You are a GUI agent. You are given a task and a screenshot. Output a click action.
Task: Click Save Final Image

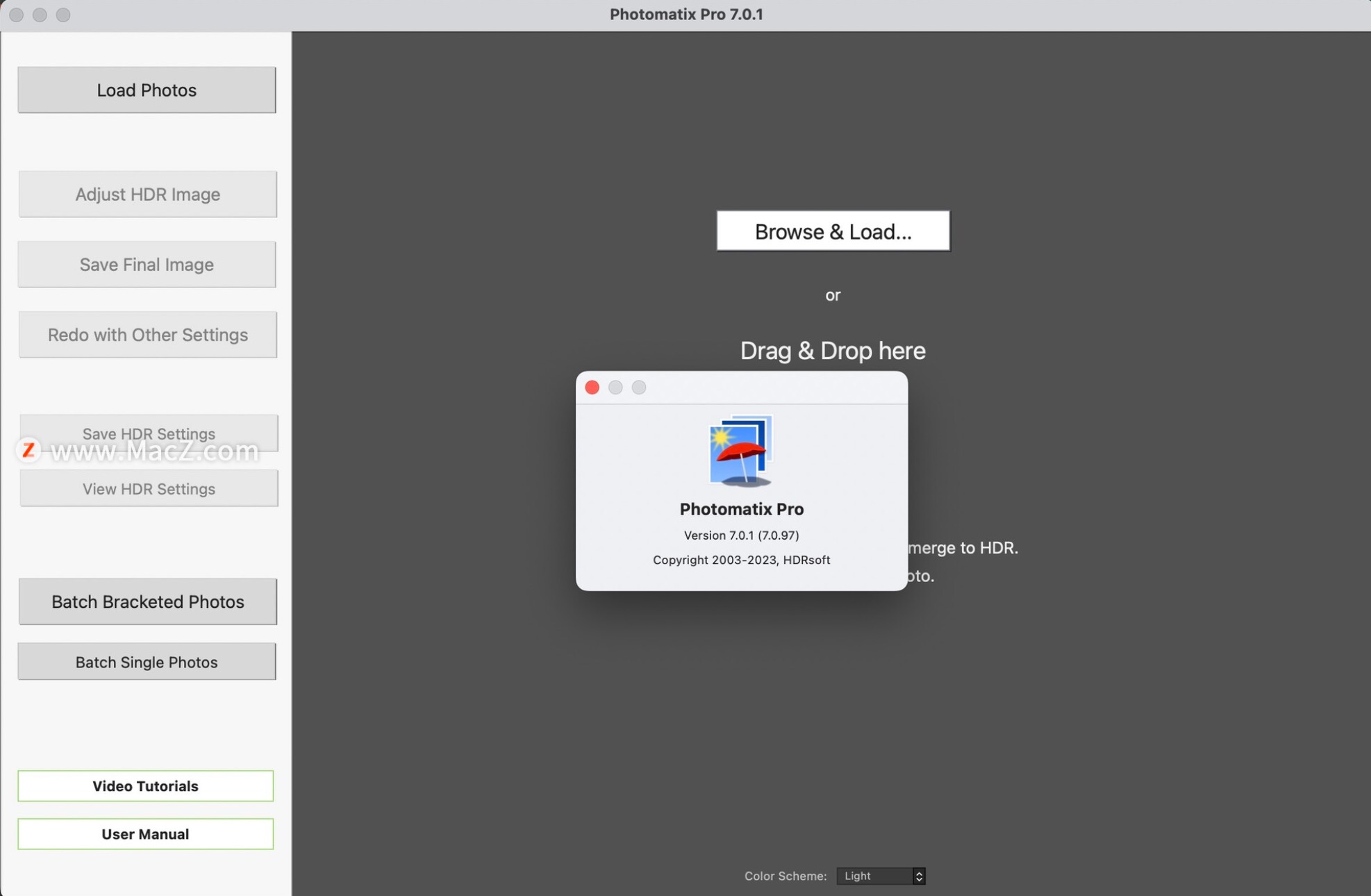[x=147, y=264]
